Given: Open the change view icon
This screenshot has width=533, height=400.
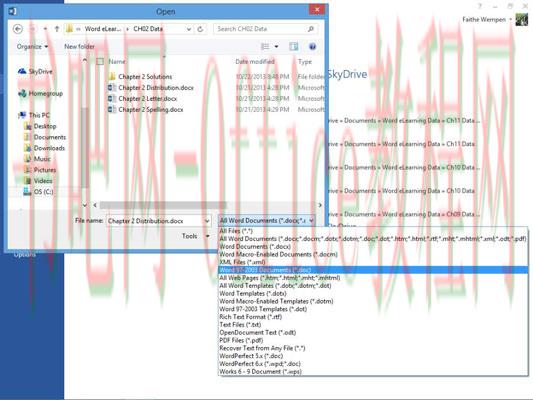Looking at the screenshot, I should tap(265, 47).
